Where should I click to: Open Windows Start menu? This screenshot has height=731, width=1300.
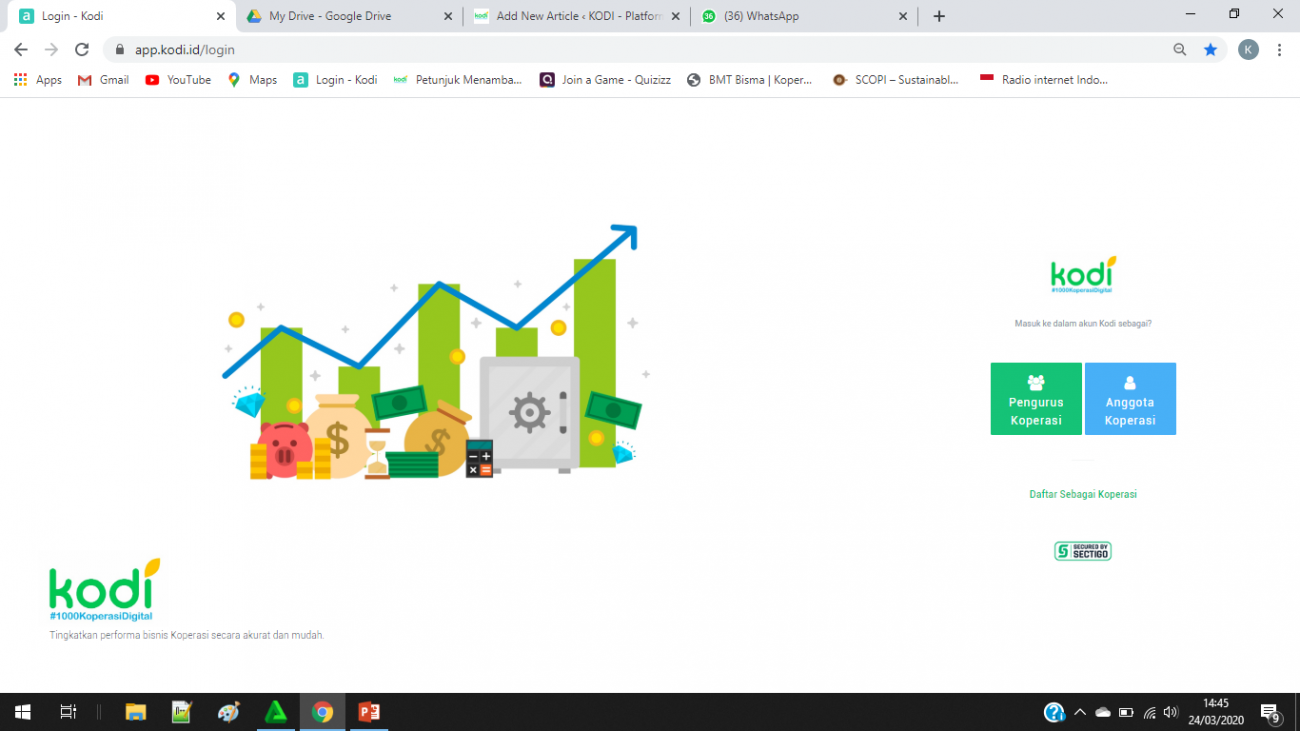22,712
